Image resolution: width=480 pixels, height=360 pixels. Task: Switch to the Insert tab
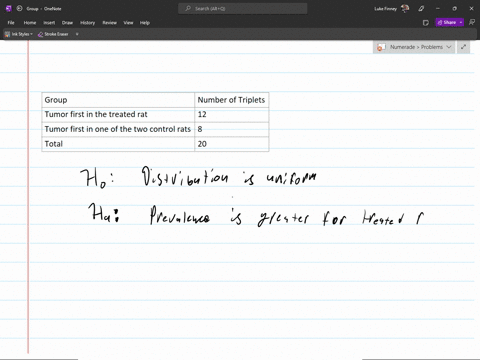coord(49,23)
